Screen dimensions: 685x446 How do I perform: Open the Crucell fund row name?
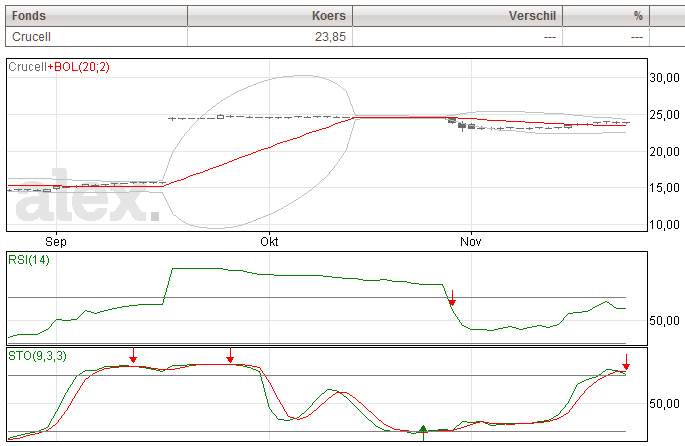[x=31, y=37]
